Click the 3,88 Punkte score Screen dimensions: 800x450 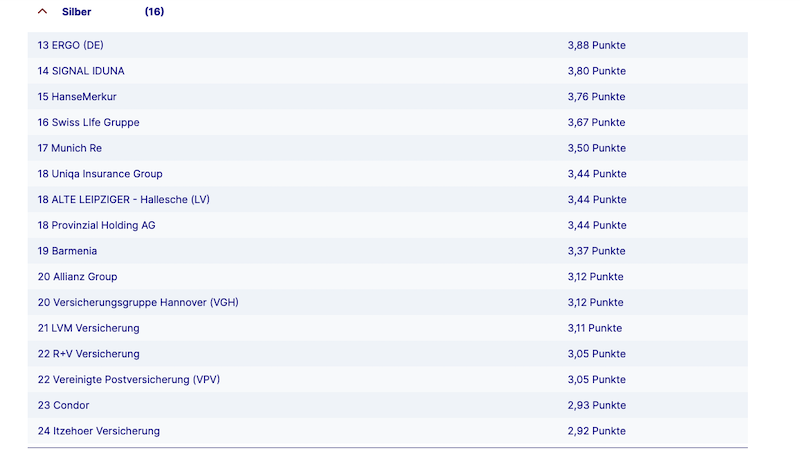pos(596,45)
